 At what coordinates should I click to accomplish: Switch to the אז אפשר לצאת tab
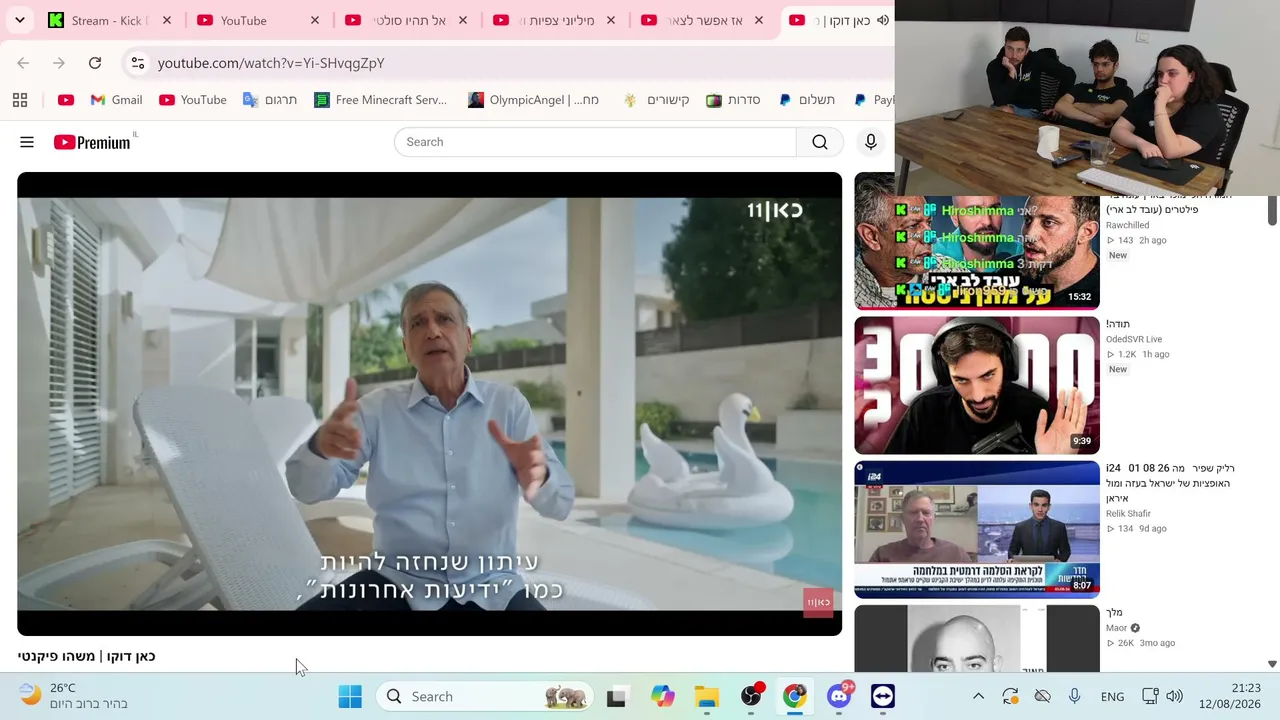[x=702, y=20]
